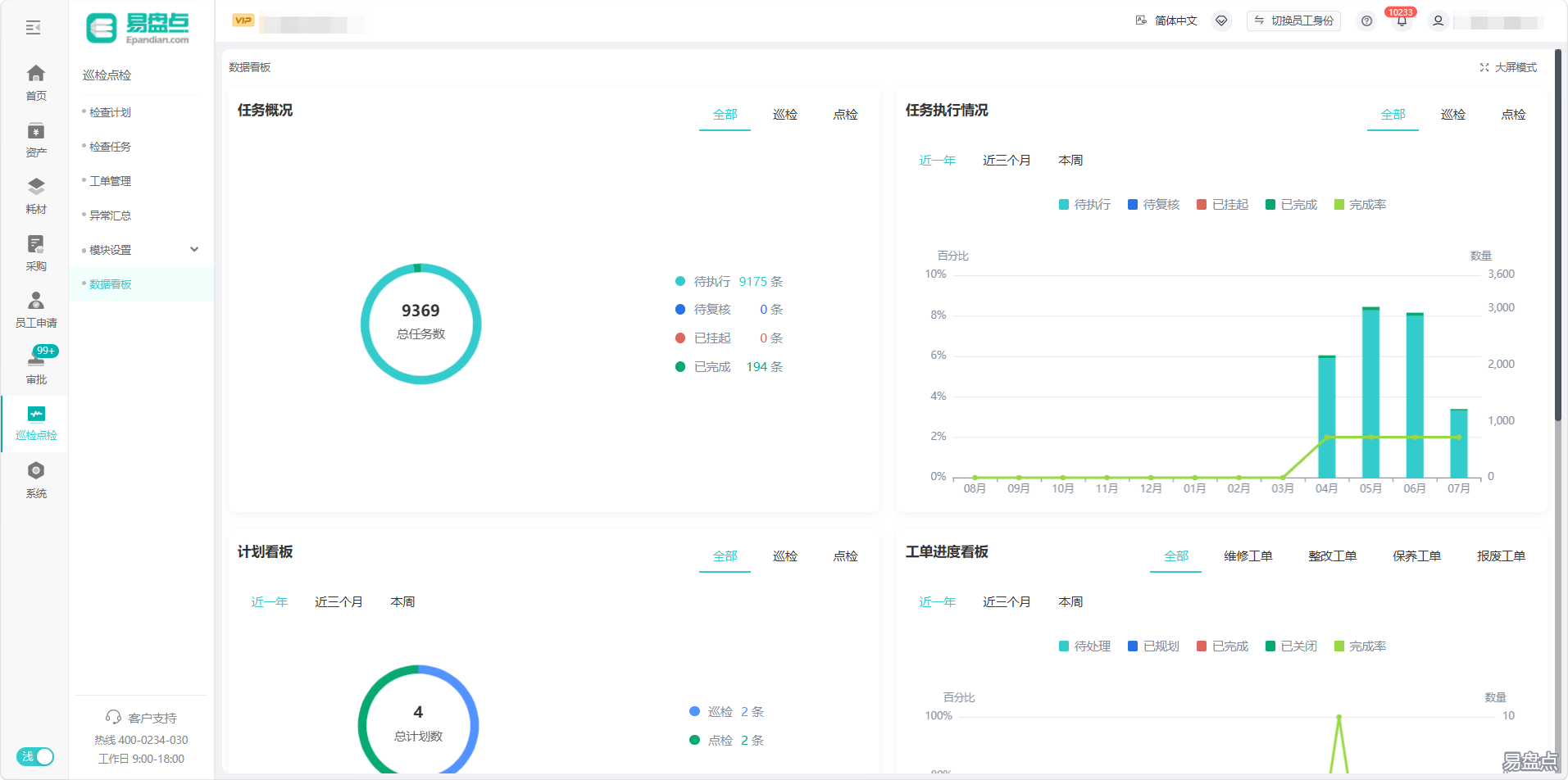1568x780 pixels.
Task: Toggle 已完成 legend in 任务执行情况 chart
Action: point(1291,205)
